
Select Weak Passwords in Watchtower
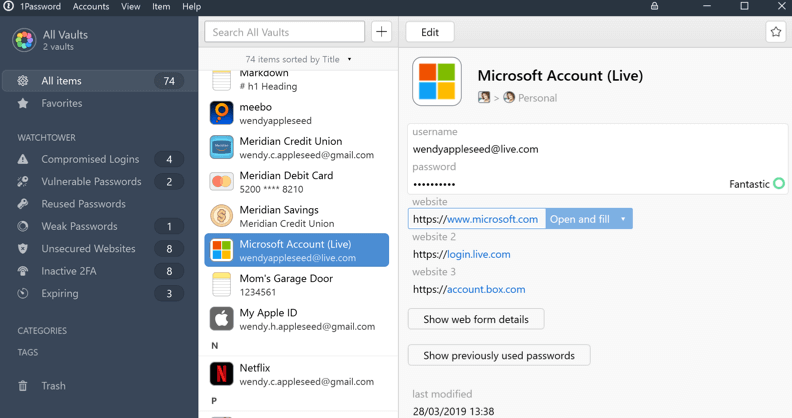[x=100, y=226]
